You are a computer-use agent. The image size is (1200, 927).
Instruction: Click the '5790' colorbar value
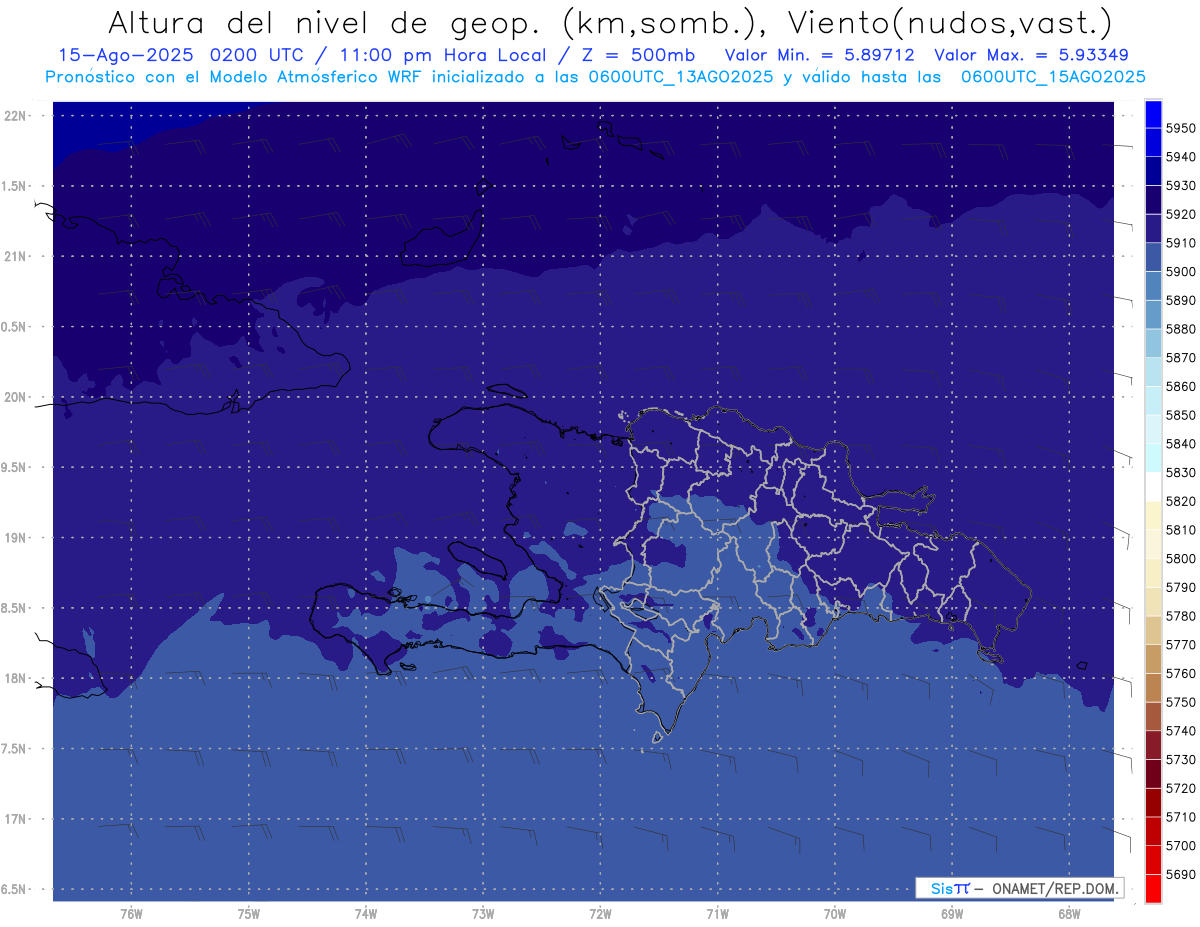tap(1181, 587)
